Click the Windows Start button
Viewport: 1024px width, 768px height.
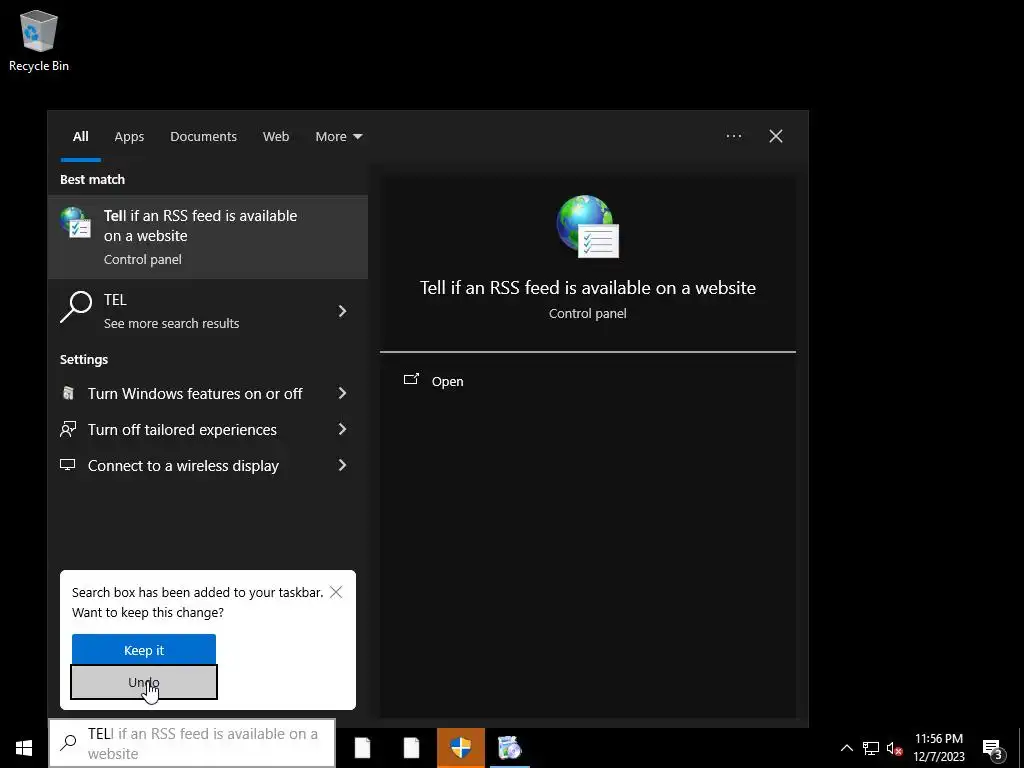24,747
